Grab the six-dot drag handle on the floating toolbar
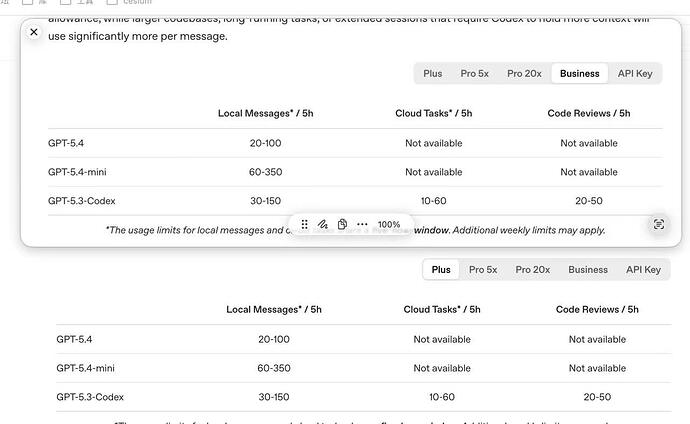This screenshot has height=424, width=690. coord(304,224)
